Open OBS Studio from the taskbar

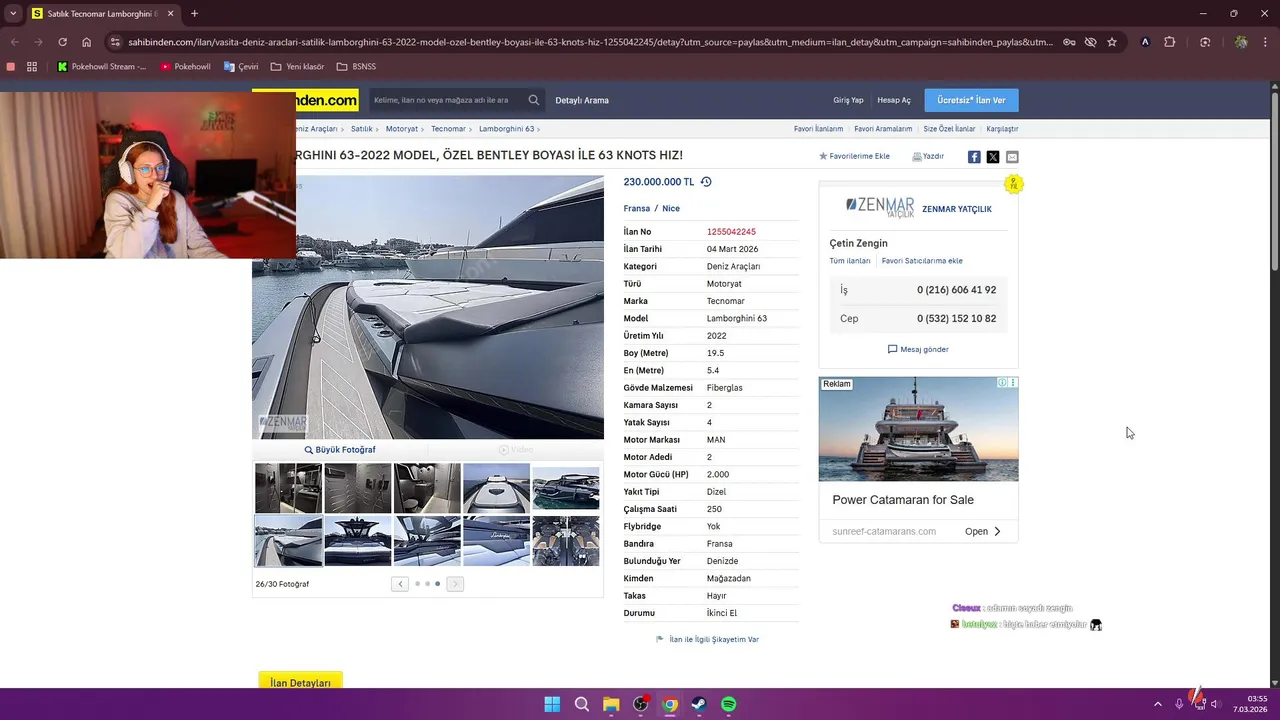640,704
